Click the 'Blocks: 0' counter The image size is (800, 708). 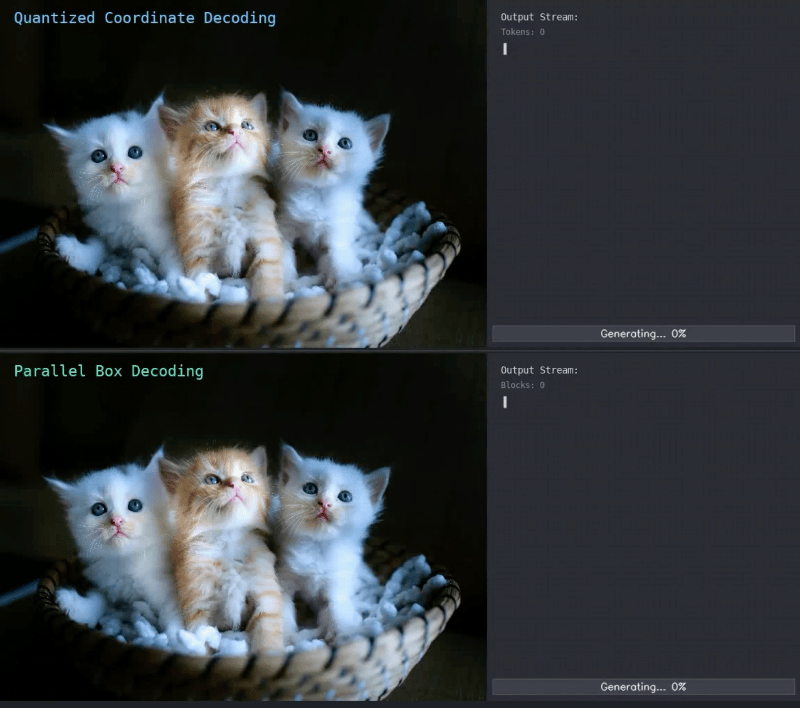click(522, 385)
